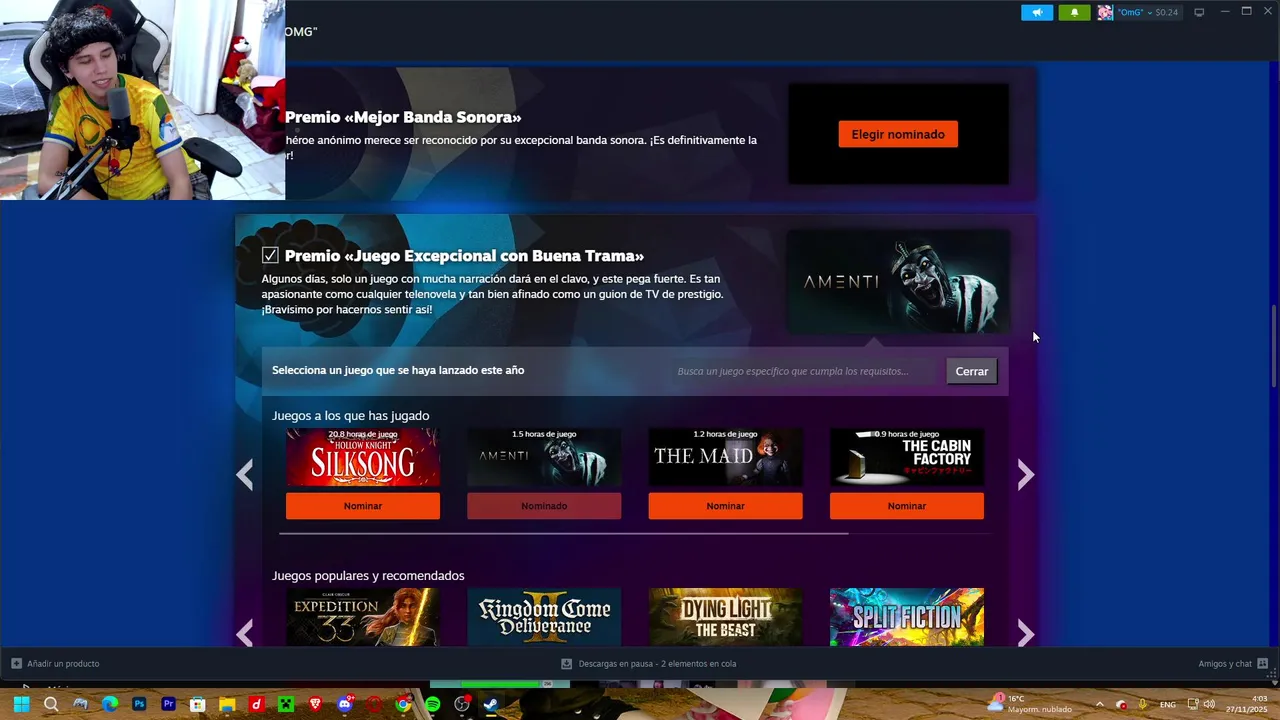
Task: Open OBS Studio from taskbar
Action: coord(462,704)
